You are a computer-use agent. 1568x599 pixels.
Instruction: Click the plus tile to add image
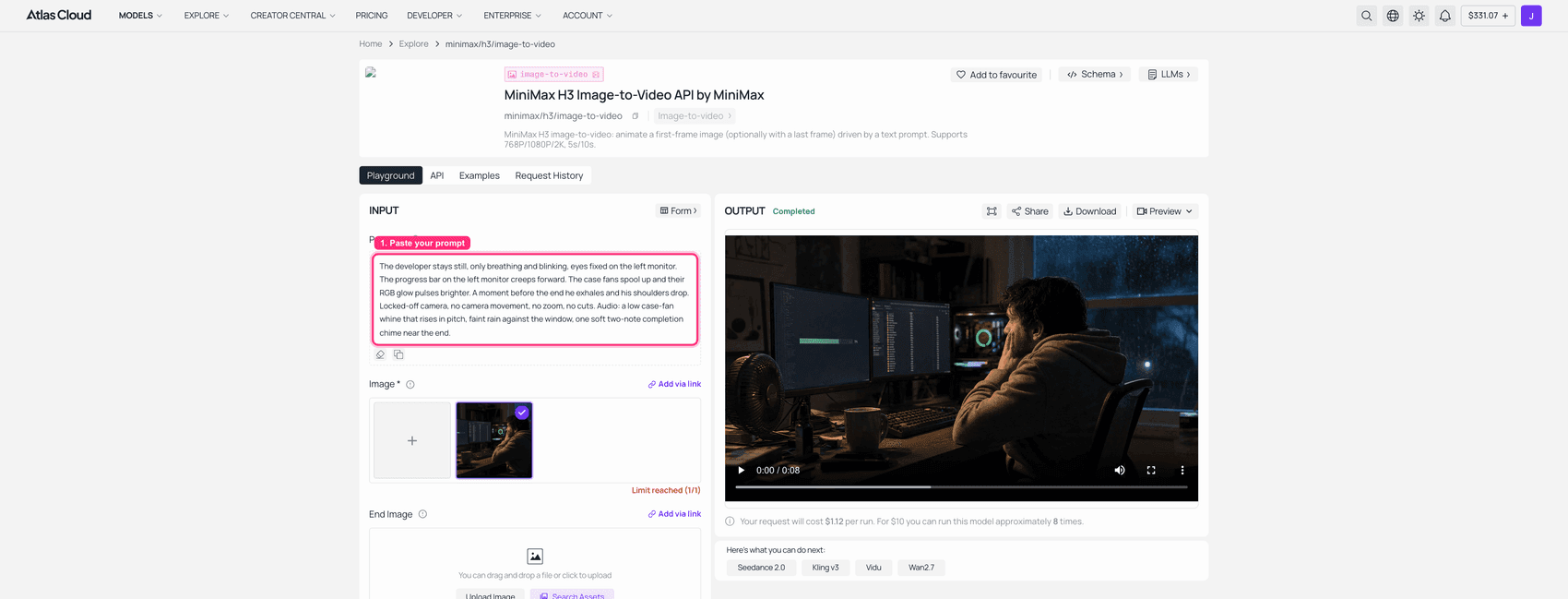click(412, 440)
